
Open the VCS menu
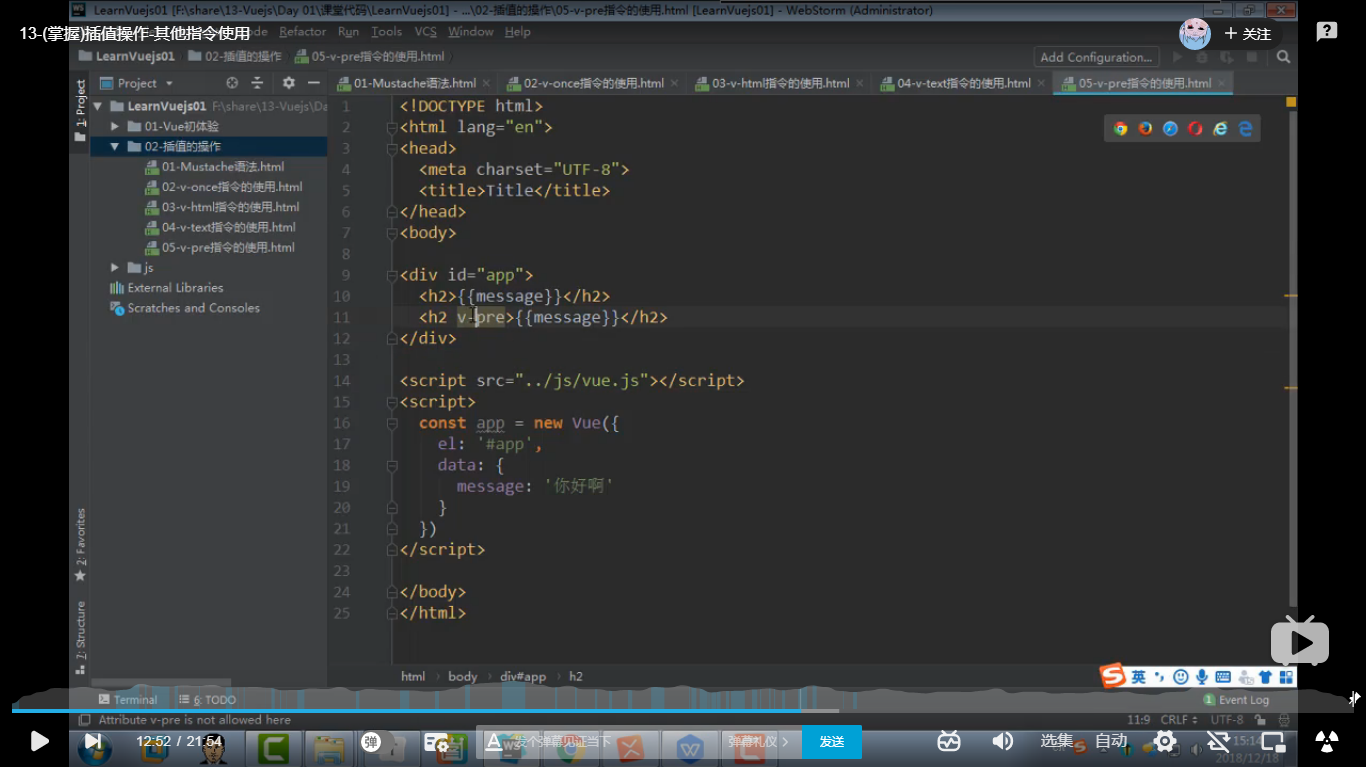(x=426, y=32)
